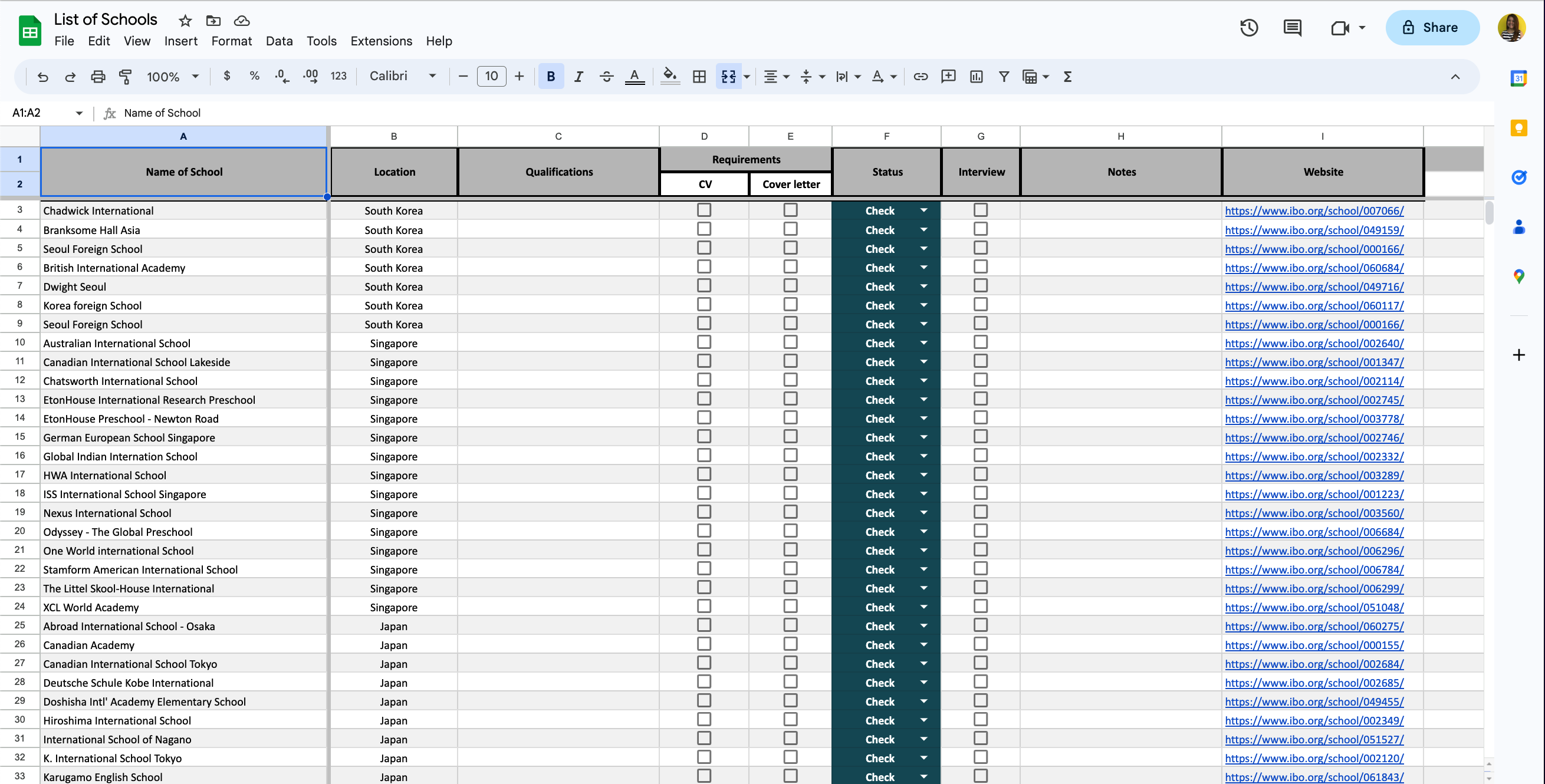The width and height of the screenshot is (1545, 784).
Task: Open the Extensions menu
Action: point(382,41)
